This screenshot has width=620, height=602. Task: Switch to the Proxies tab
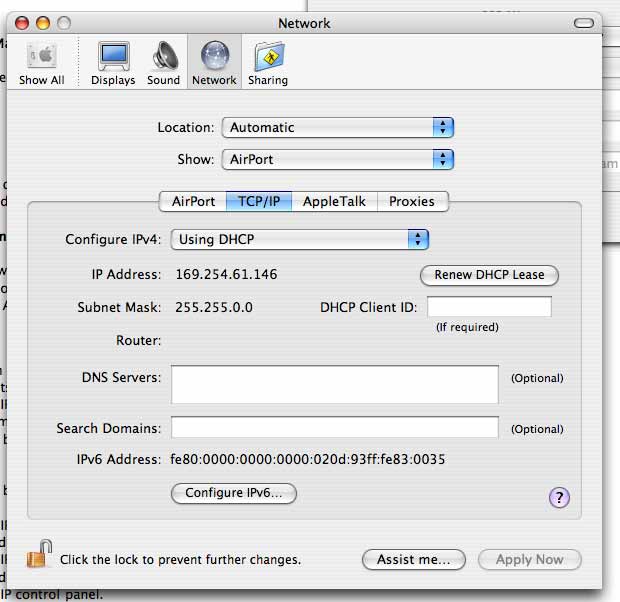[412, 201]
